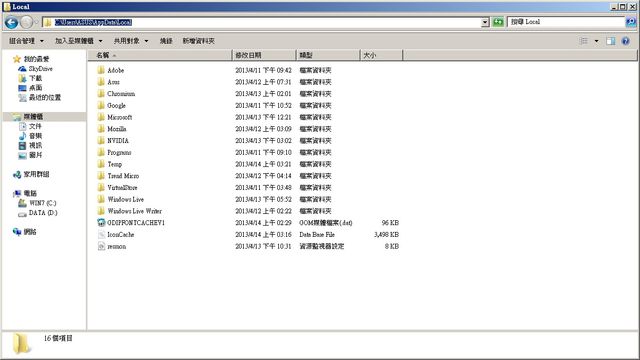Open 音樂 music library
The height and width of the screenshot is (360, 640).
[x=30, y=136]
